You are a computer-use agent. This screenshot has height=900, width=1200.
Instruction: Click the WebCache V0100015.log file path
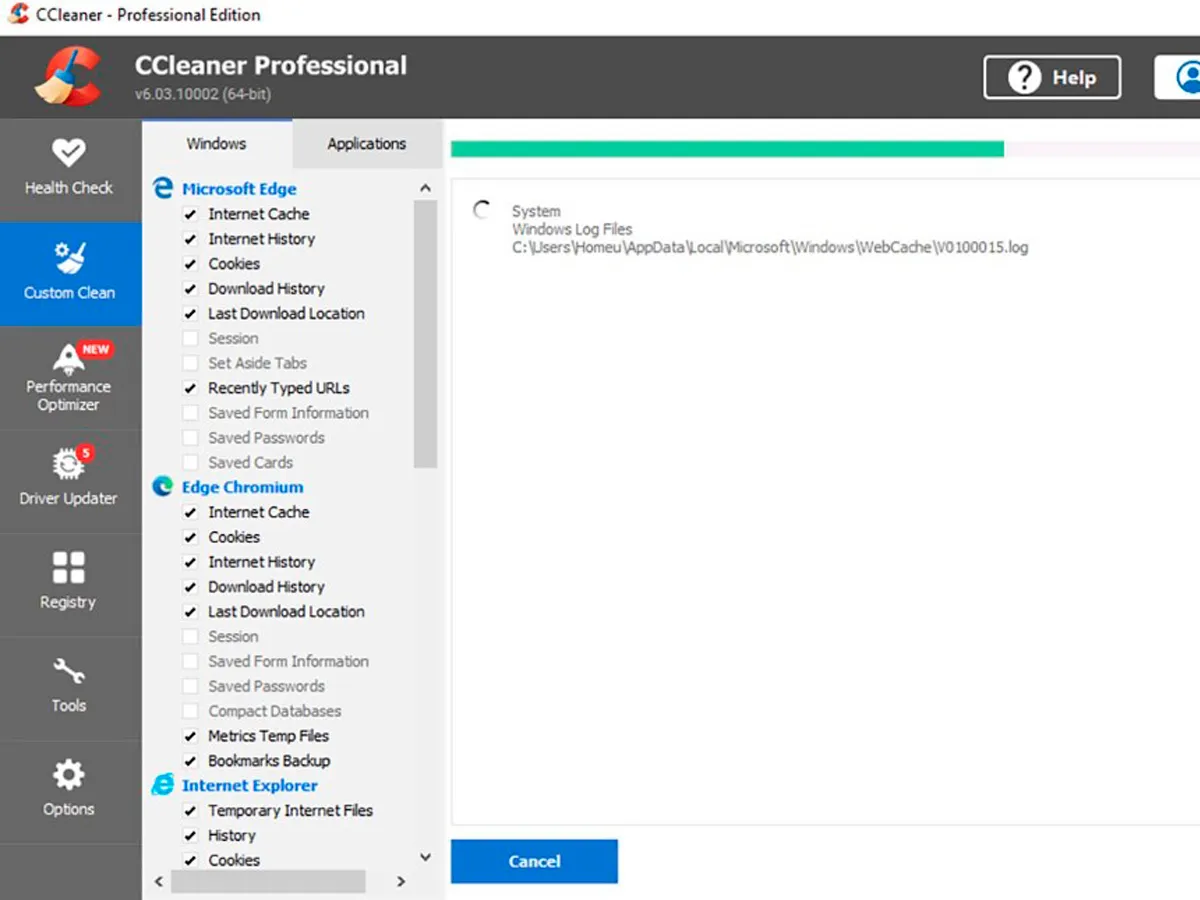(x=770, y=247)
